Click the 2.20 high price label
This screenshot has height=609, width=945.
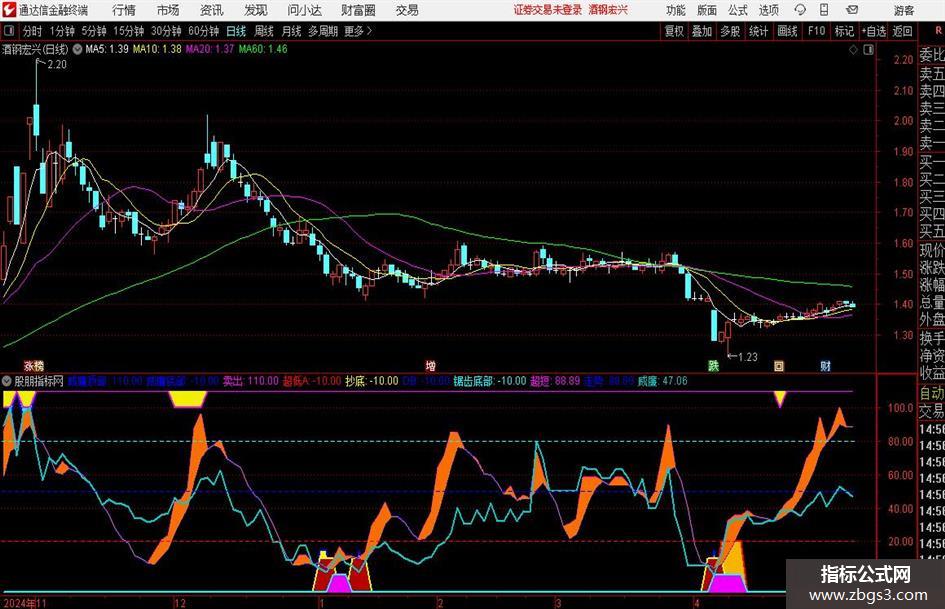click(57, 65)
